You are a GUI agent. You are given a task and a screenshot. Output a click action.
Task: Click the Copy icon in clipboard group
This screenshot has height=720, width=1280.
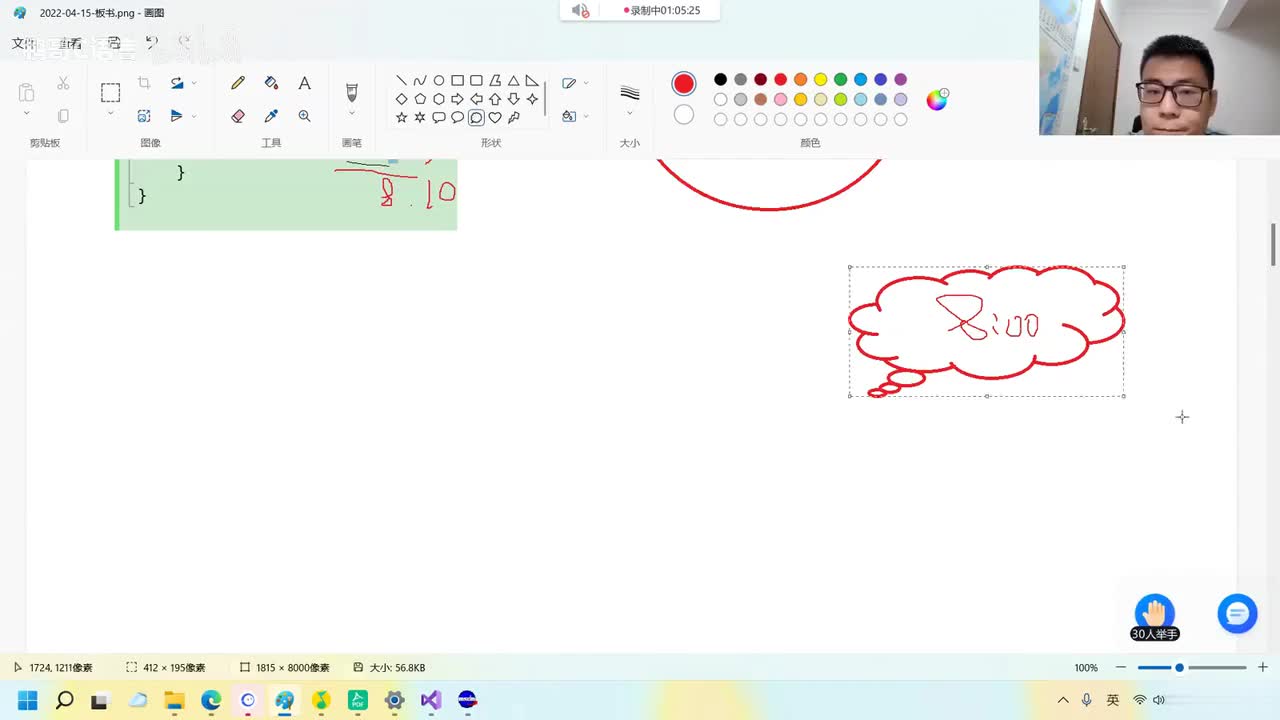coord(63,116)
